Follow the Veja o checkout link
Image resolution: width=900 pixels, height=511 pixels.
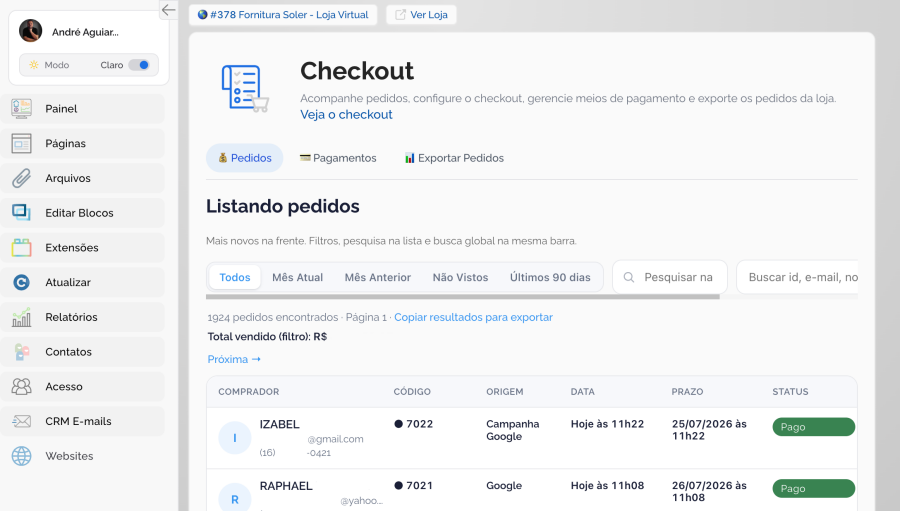(x=346, y=114)
